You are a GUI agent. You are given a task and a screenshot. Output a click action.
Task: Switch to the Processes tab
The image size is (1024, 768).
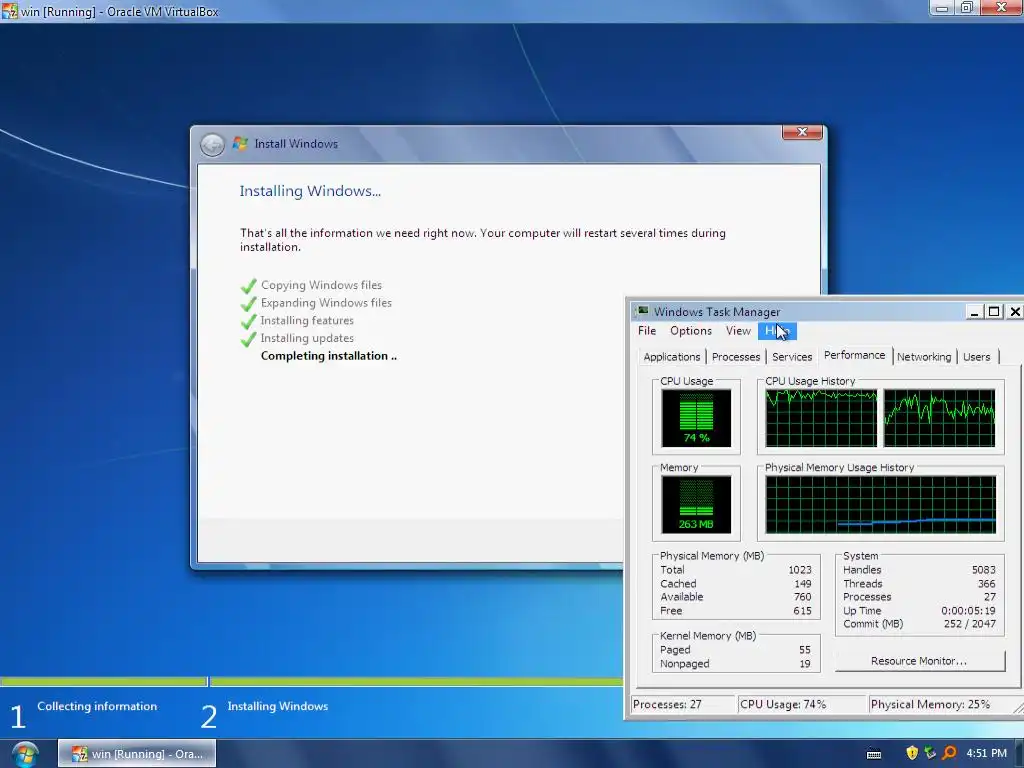tap(736, 357)
